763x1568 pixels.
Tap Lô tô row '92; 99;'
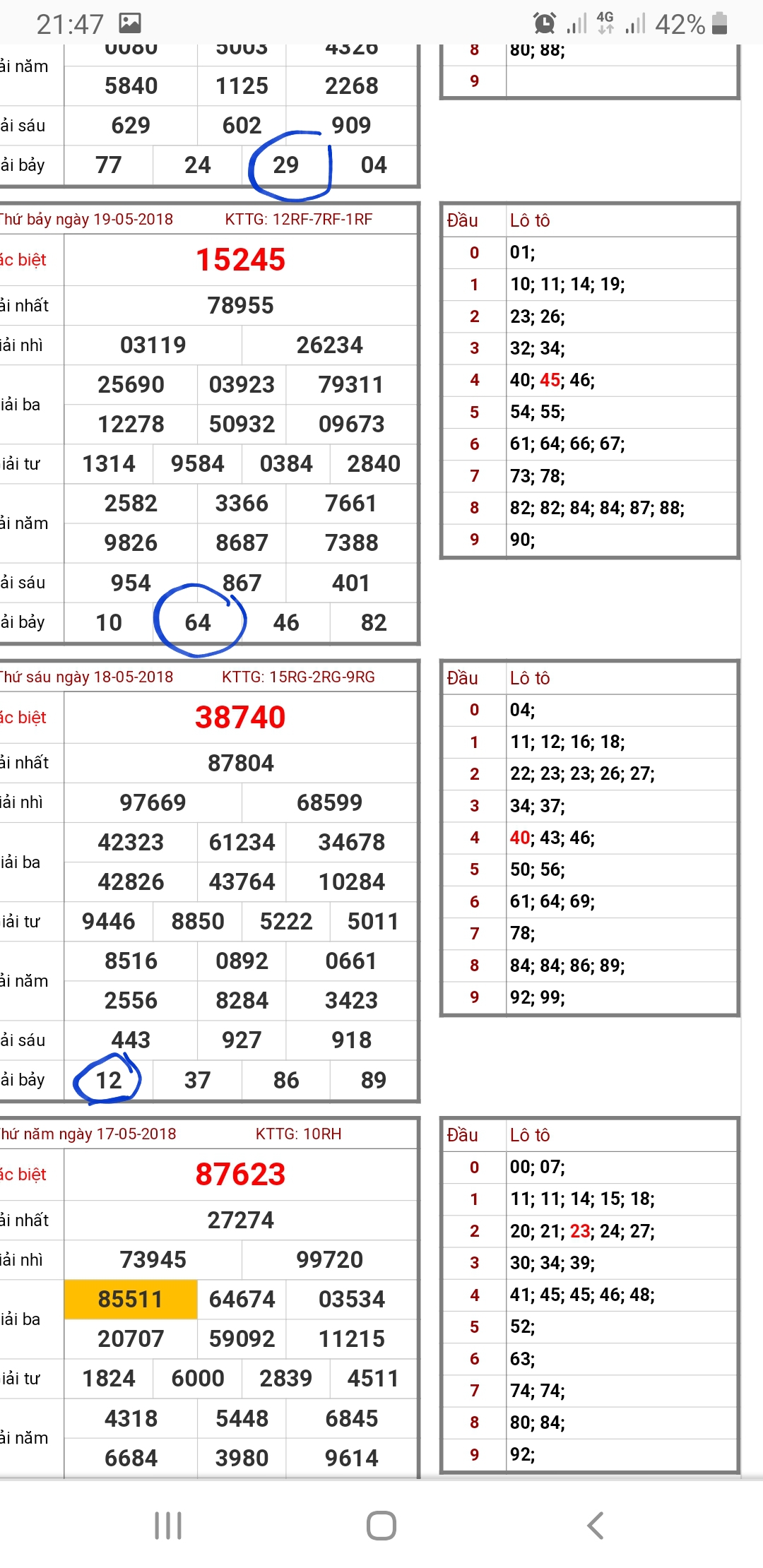(x=538, y=997)
